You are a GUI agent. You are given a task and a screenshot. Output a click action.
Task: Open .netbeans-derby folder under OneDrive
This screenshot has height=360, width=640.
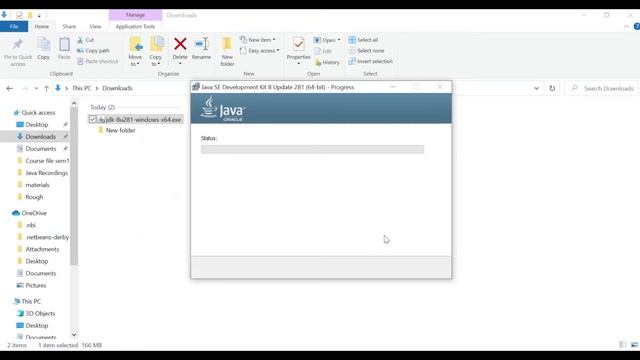pos(47,237)
